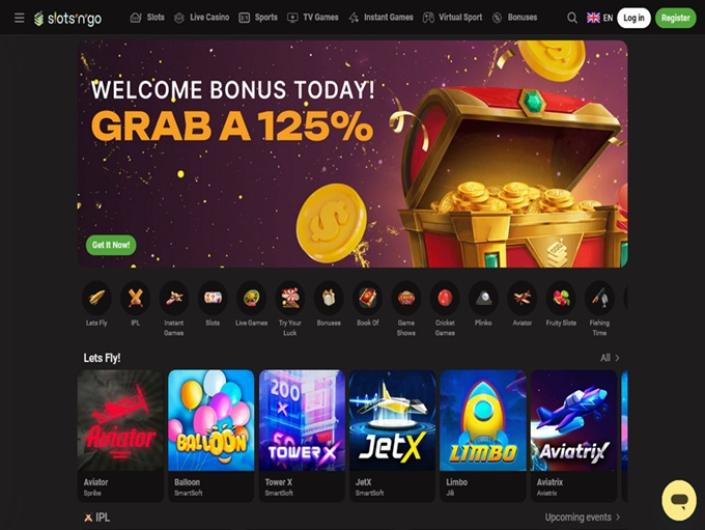Screen dimensions: 705x530
Task: Expand All games in Lets Fly
Action: (610, 358)
